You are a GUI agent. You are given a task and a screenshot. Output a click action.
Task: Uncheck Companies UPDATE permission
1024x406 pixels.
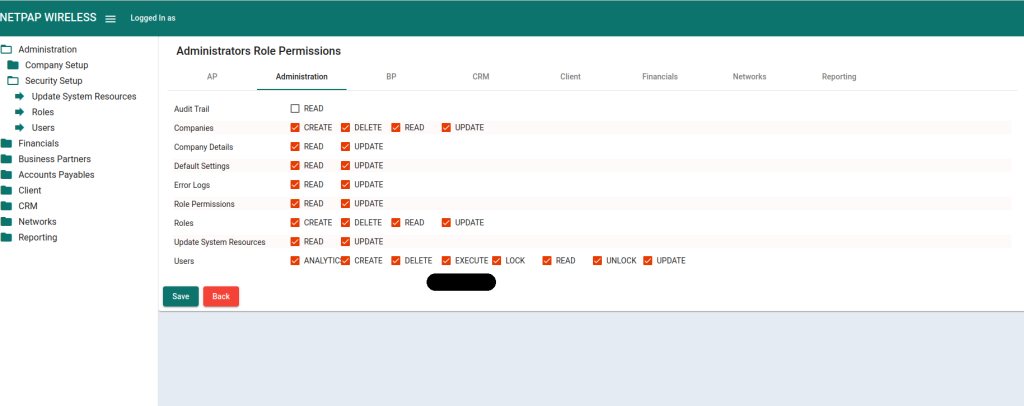pos(447,127)
